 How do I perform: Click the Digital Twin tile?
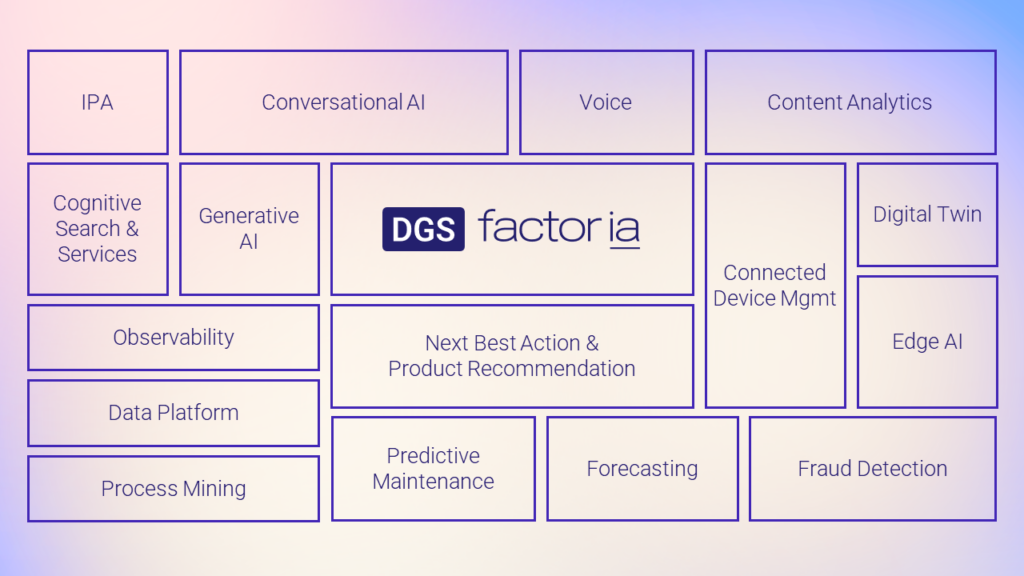927,215
